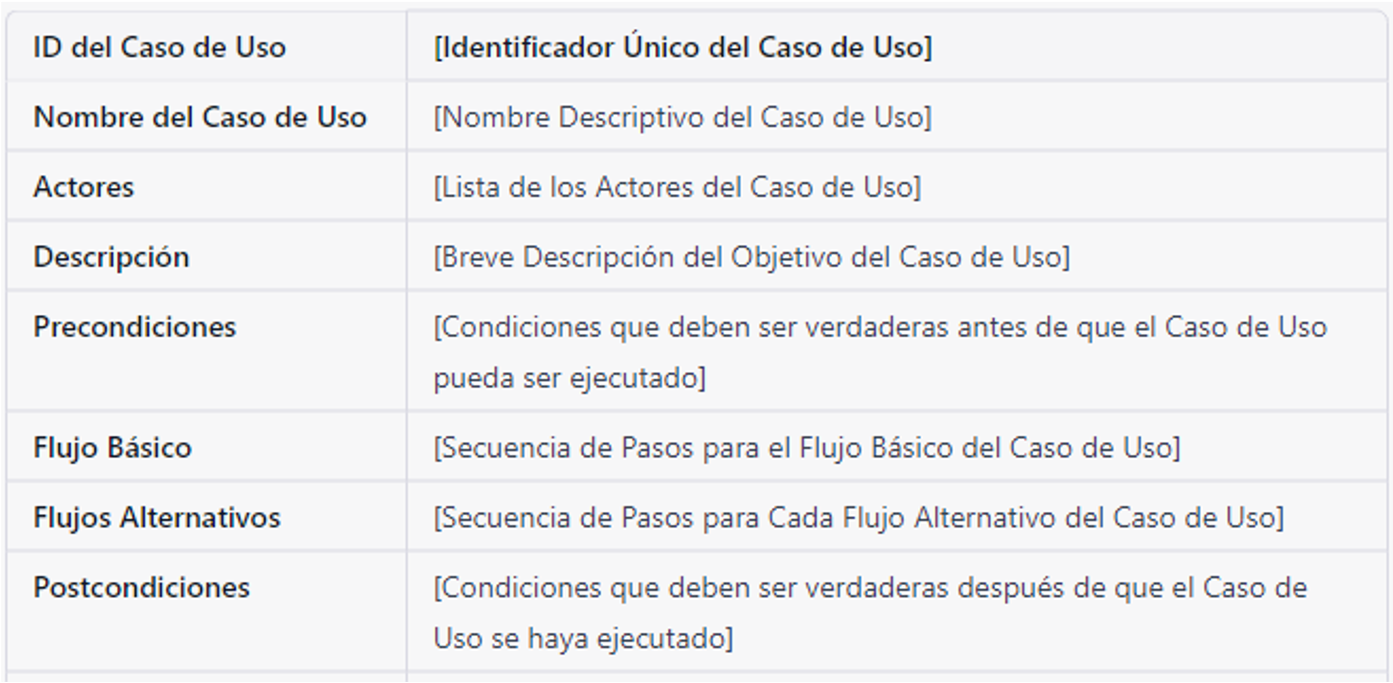Select the "Nombre Descriptivo del Caso de Uso" text
The height and width of the screenshot is (683, 1393).
click(682, 117)
